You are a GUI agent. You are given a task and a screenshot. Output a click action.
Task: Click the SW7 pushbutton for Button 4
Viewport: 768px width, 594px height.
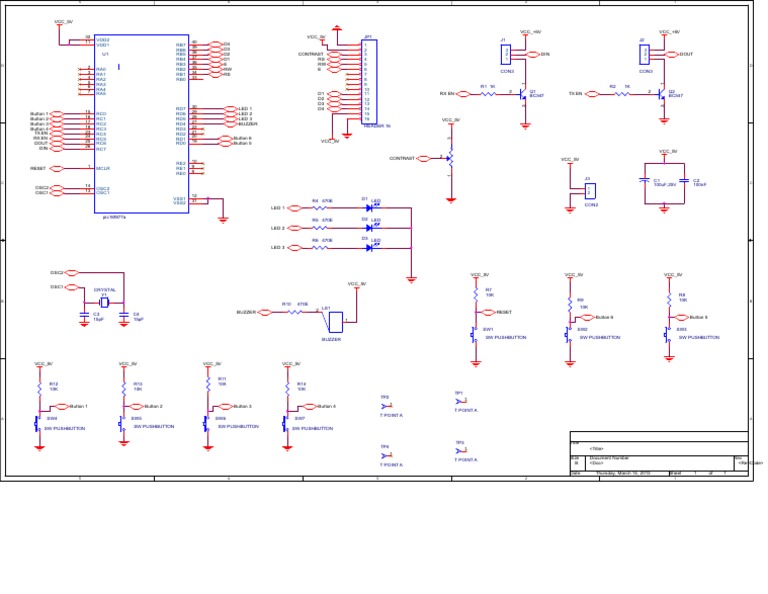coord(286,424)
